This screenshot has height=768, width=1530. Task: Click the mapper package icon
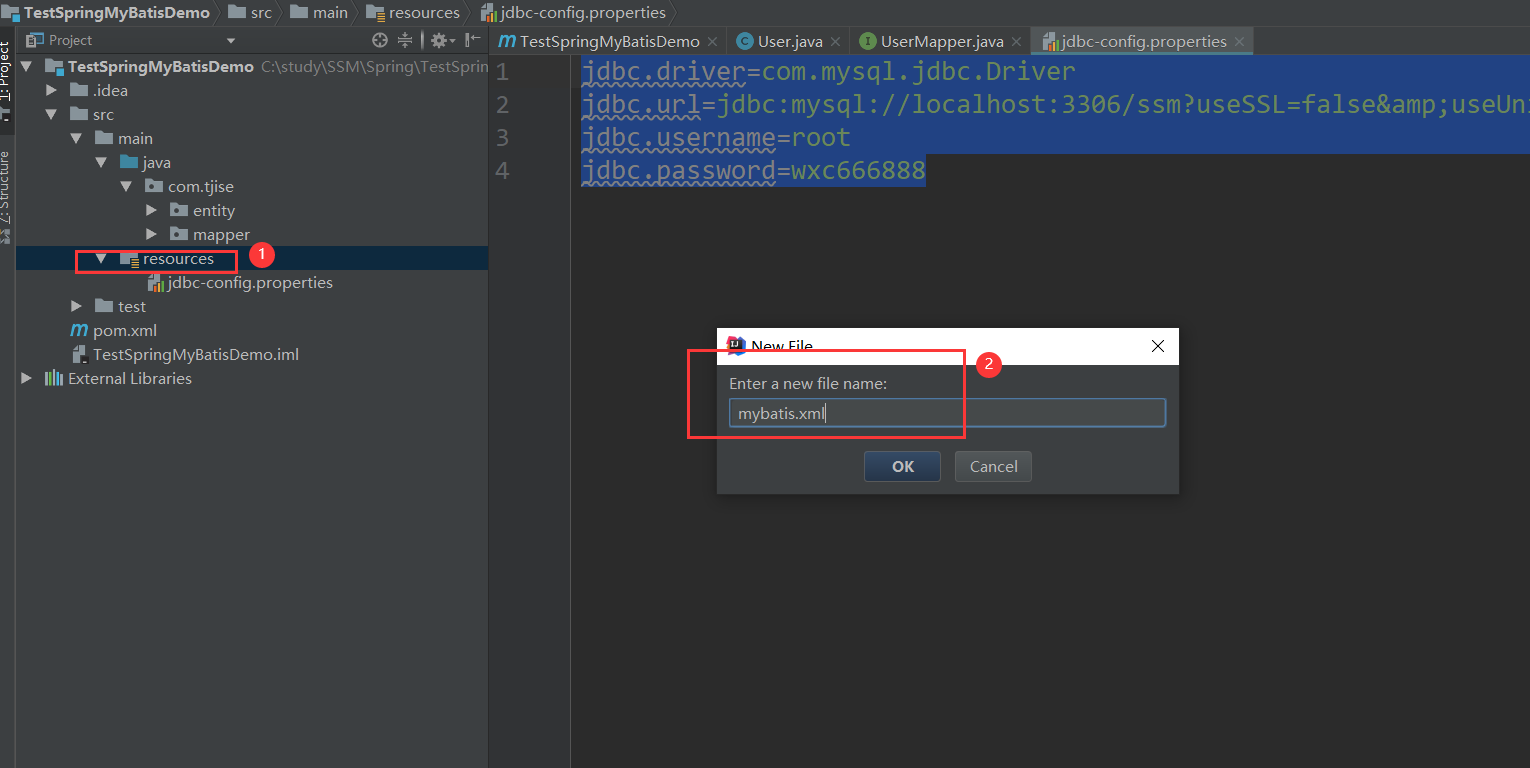tap(179, 234)
